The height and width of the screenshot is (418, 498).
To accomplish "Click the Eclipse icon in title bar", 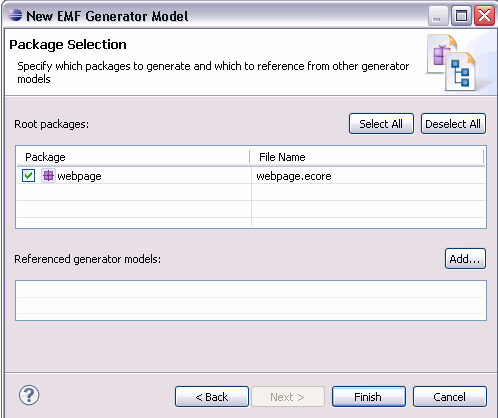I will pyautogui.click(x=15, y=15).
